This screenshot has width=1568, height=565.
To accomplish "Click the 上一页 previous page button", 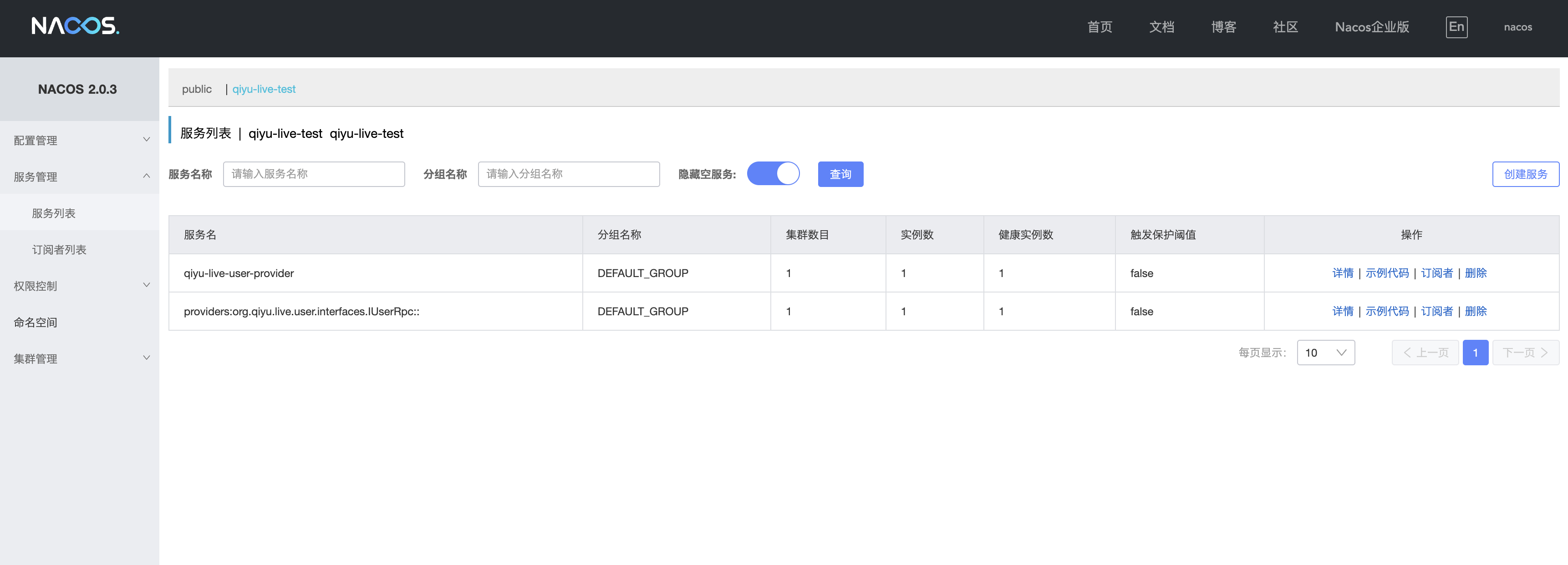I will coord(1425,353).
